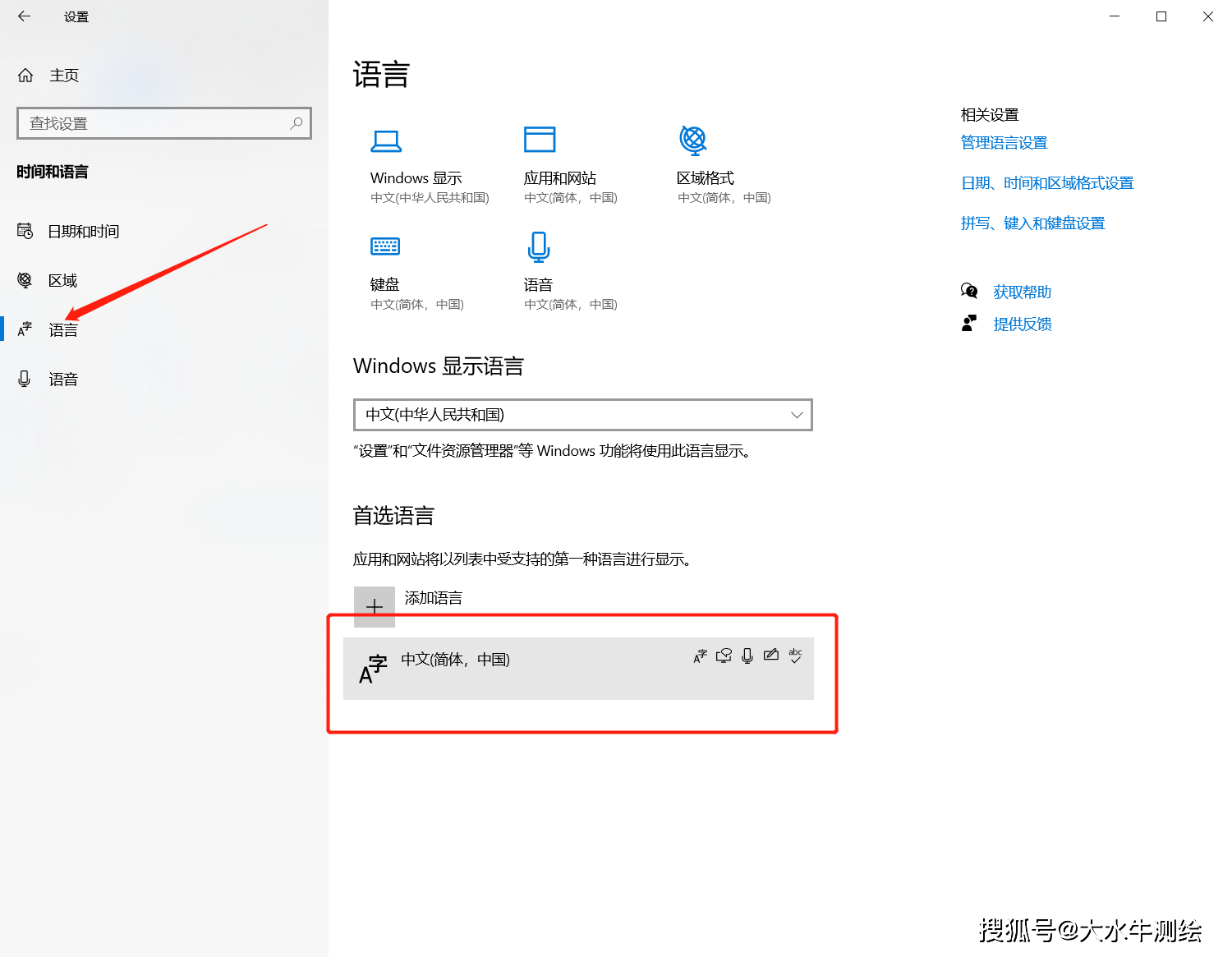
Task: Click the 获取帮助 chat bubble icon
Action: click(969, 291)
